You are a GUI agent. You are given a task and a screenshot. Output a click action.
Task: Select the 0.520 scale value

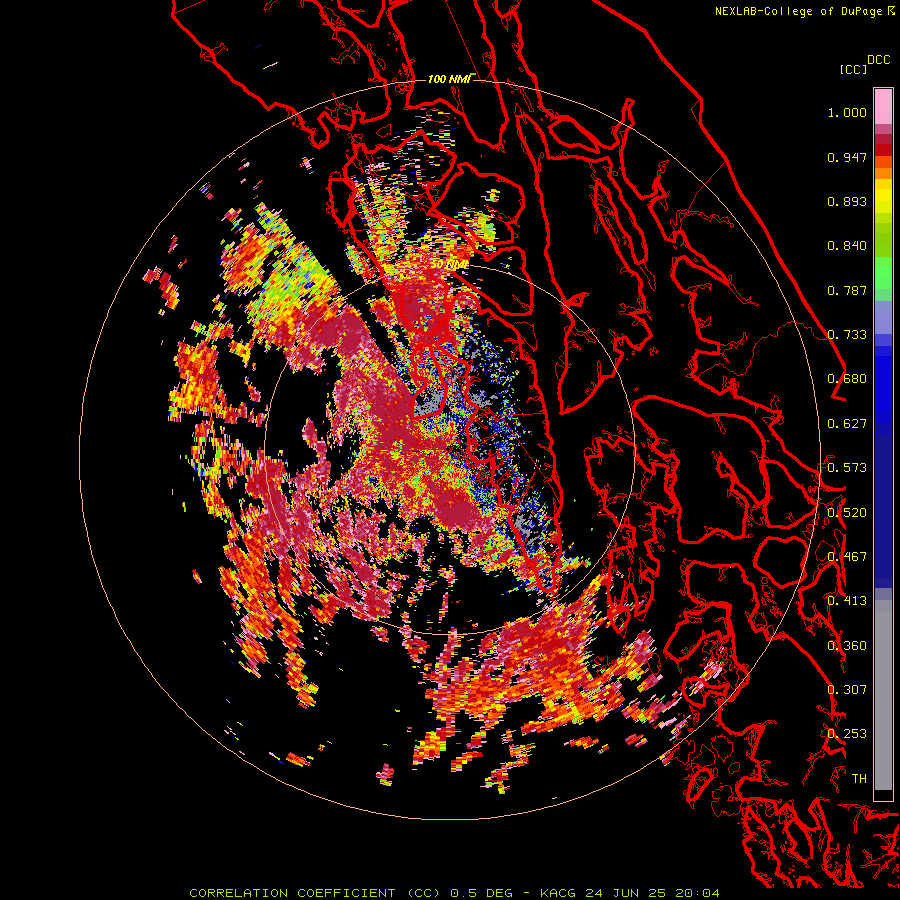[x=847, y=513]
